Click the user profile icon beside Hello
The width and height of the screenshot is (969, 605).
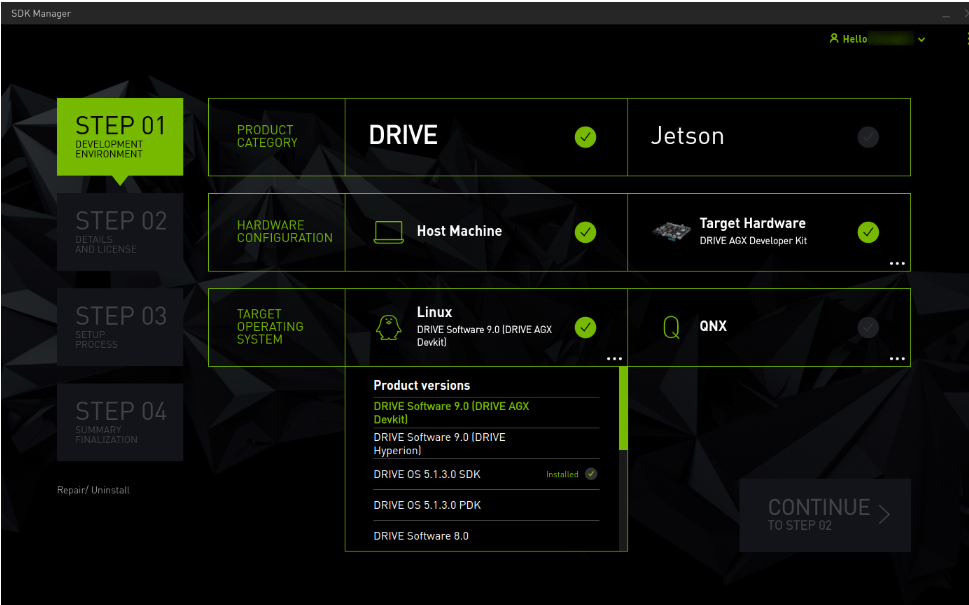point(833,38)
